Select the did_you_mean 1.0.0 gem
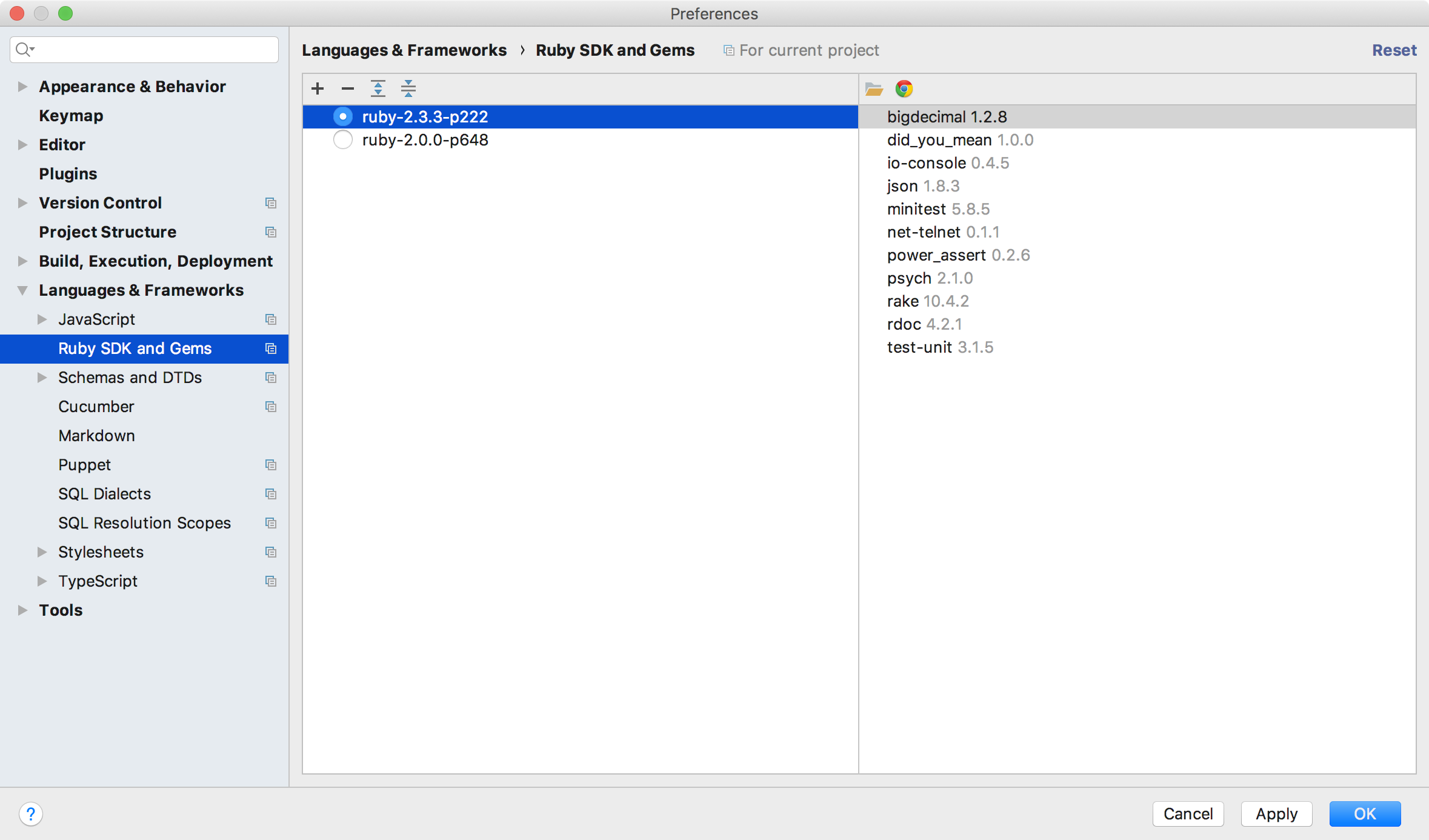The width and height of the screenshot is (1429, 840). pos(1137,140)
